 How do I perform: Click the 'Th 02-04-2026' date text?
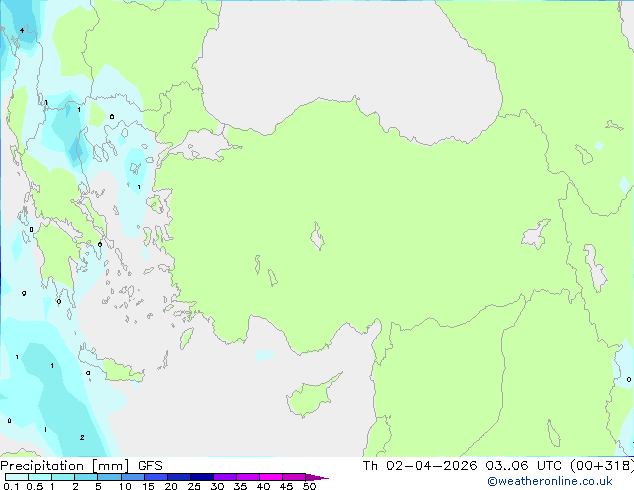click(x=420, y=466)
